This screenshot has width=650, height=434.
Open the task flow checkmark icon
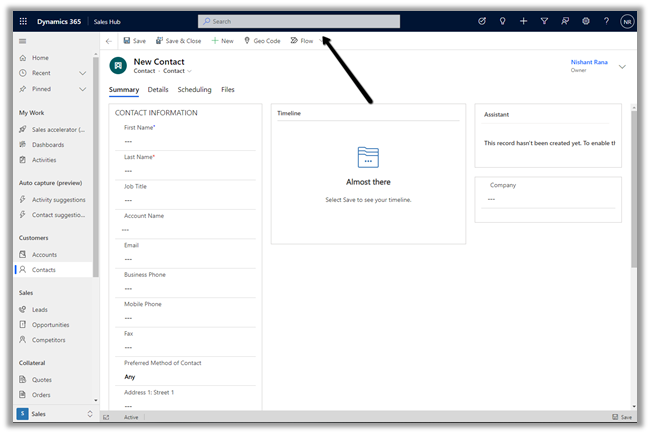coord(482,21)
